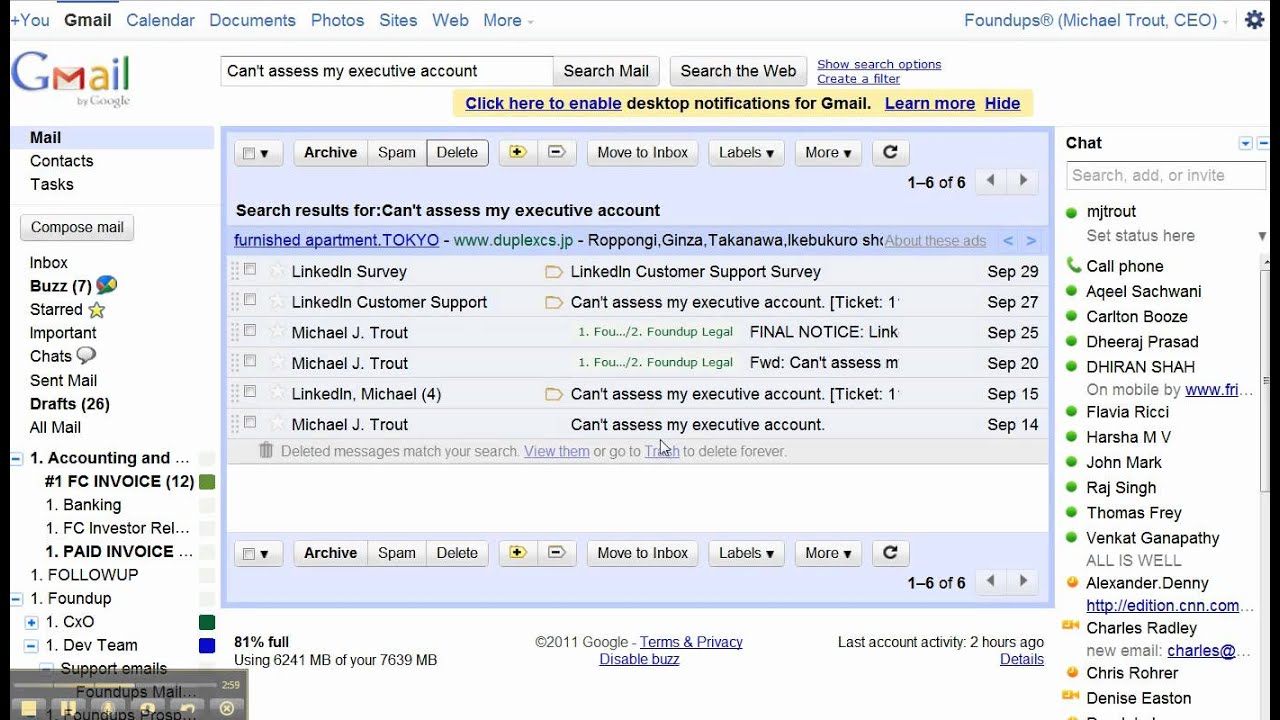The height and width of the screenshot is (720, 1280).
Task: Click blue color swatch beside 1. Dev Team
Action: [207, 646]
